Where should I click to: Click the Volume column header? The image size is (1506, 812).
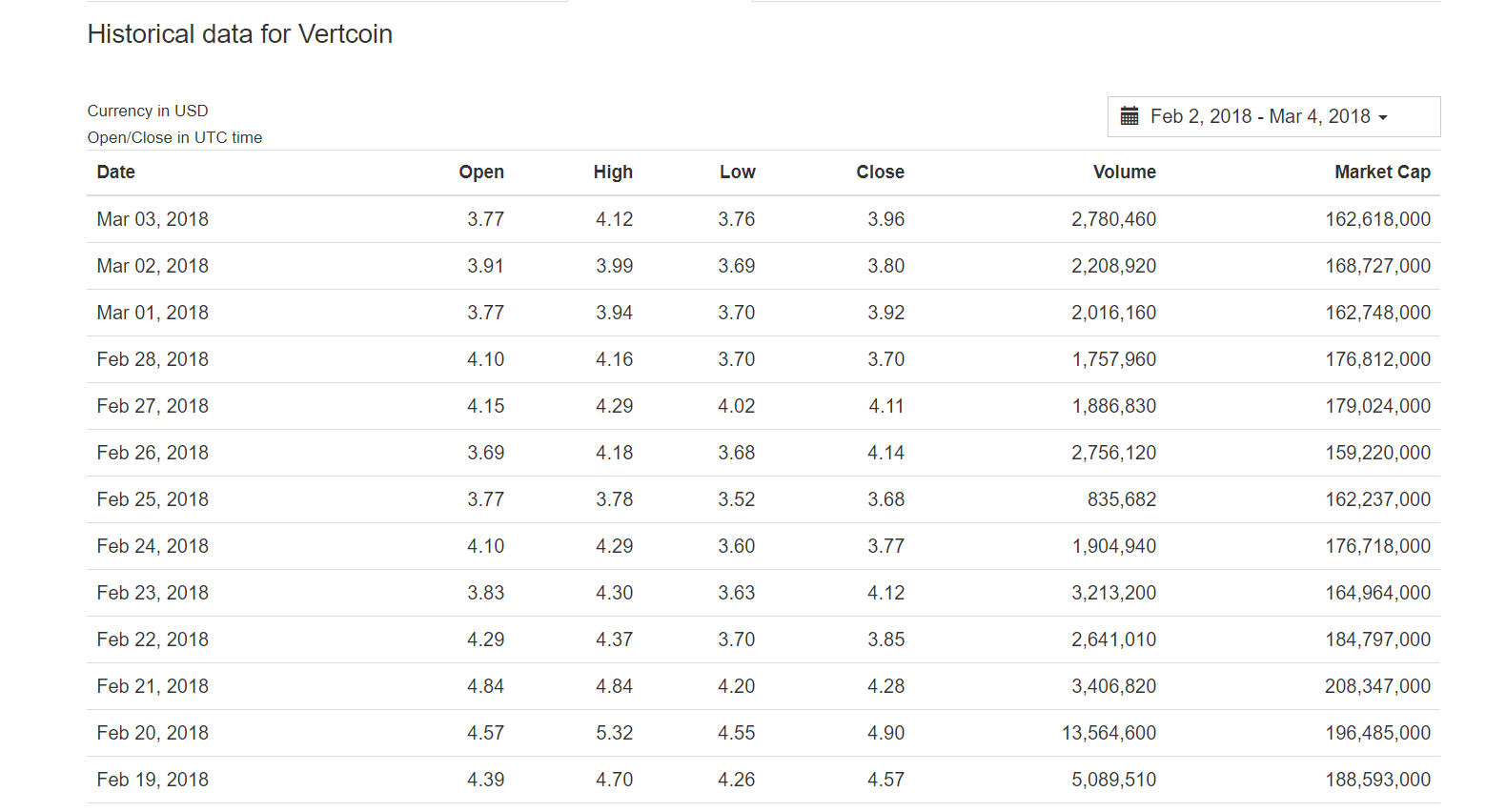click(1125, 172)
